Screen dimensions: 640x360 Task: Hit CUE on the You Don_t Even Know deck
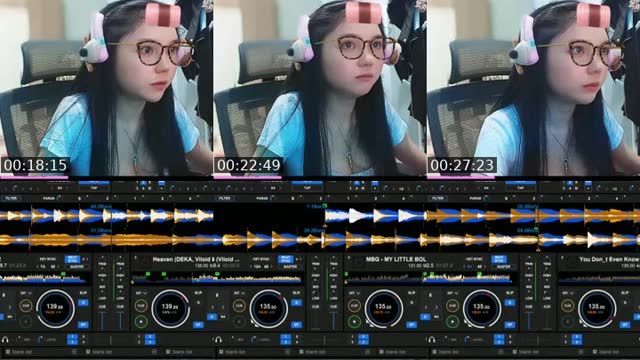coord(567,305)
